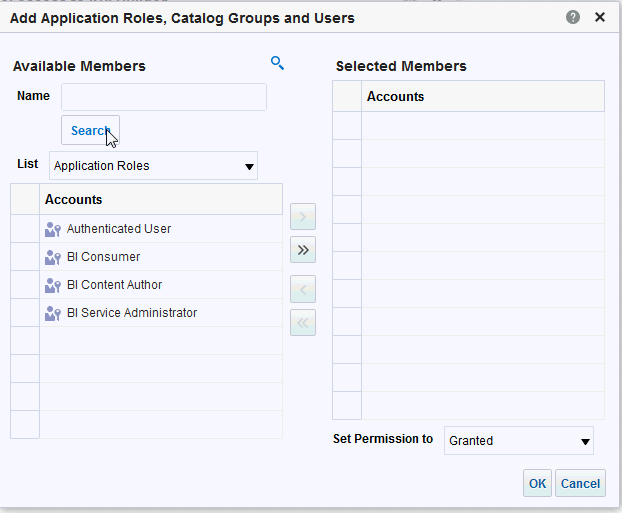
Task: Click the BI Consumer role icon
Action: coord(53,257)
